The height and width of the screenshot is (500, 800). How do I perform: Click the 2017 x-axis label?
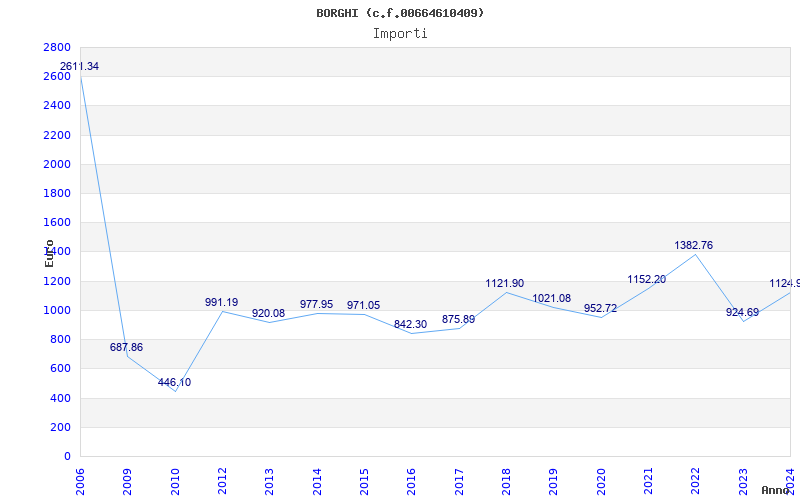[x=459, y=482]
